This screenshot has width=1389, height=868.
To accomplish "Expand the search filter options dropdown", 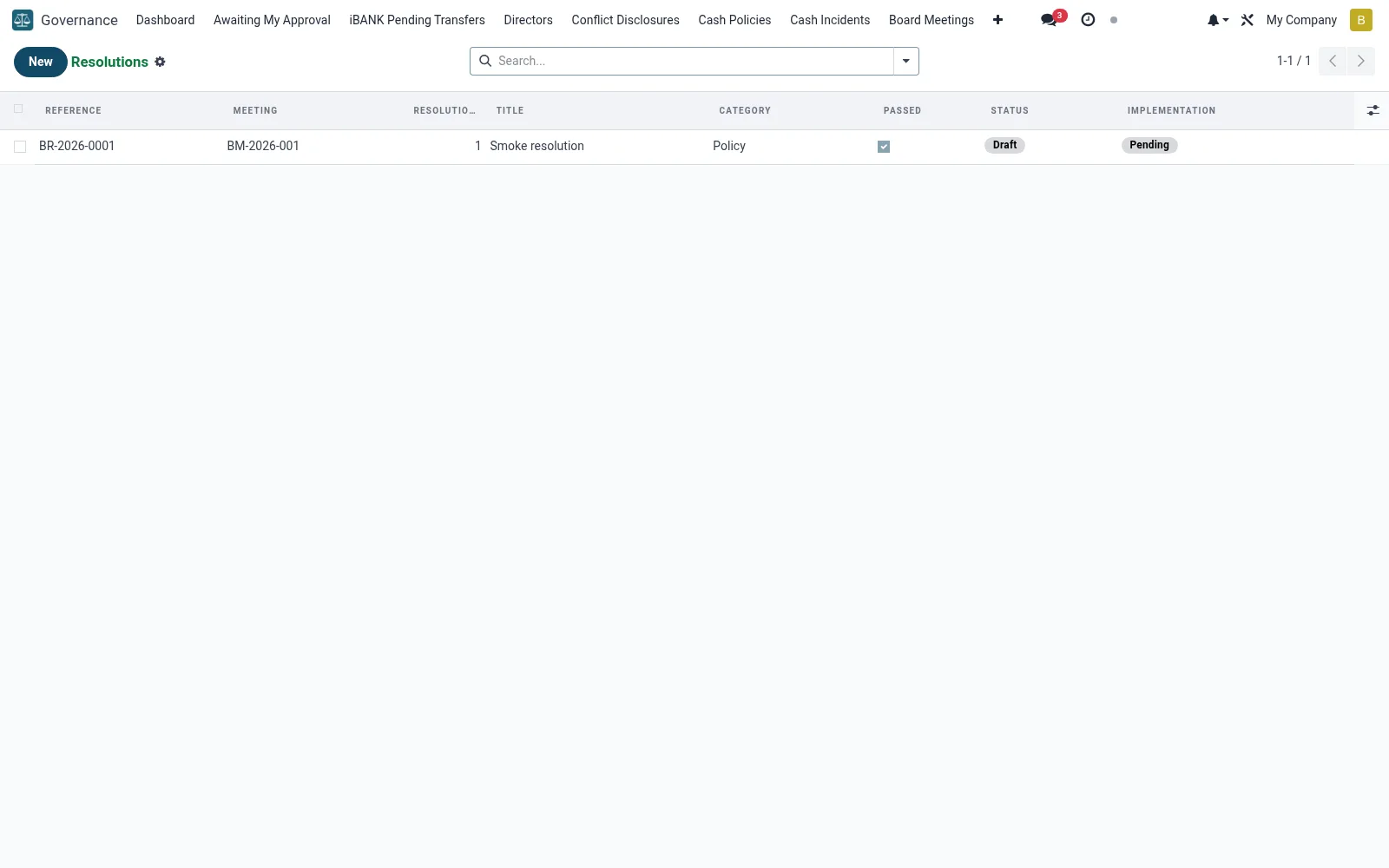I will click(905, 61).
